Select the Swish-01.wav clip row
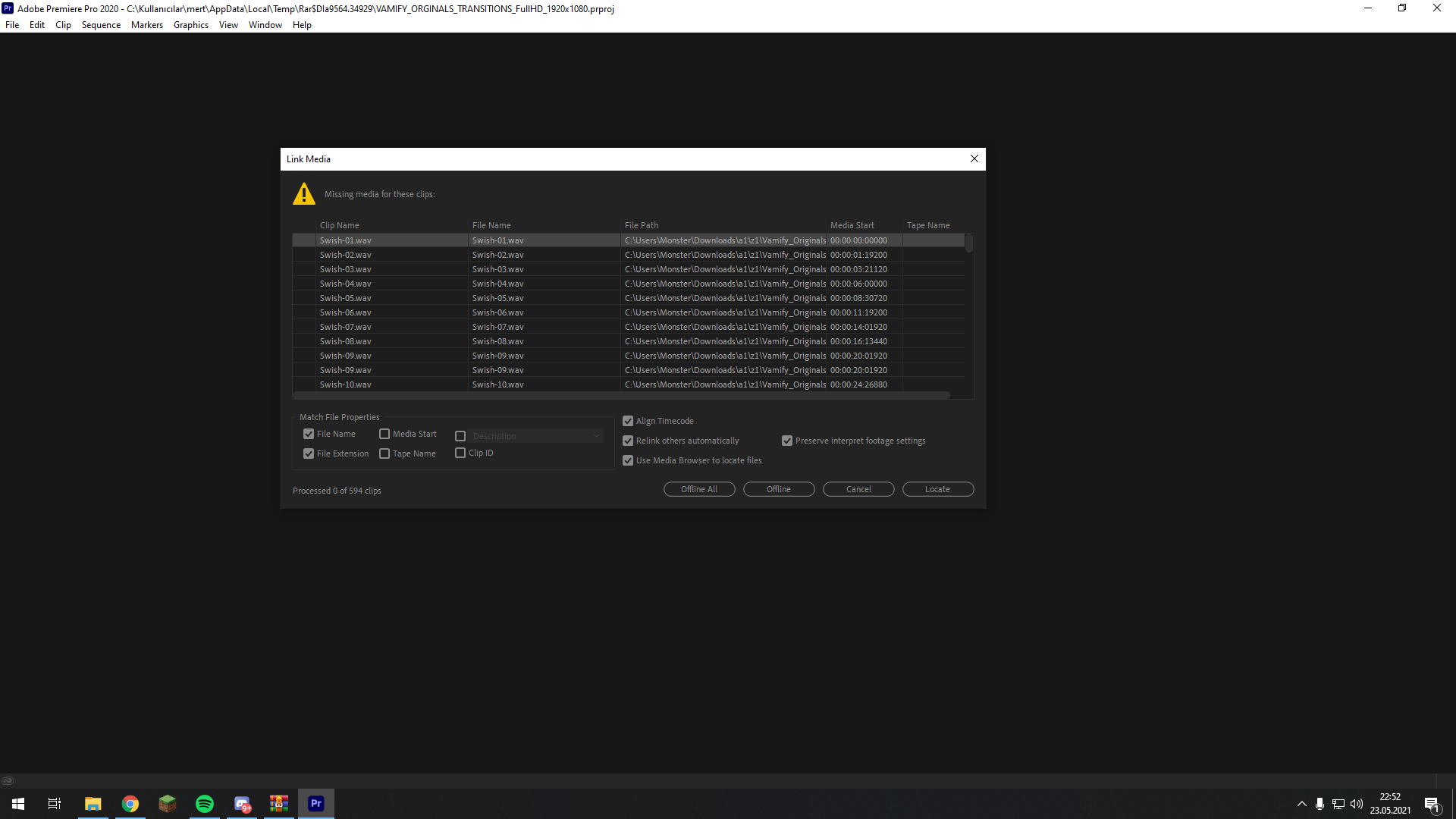Screen dimensions: 1456x819 click(x=628, y=240)
